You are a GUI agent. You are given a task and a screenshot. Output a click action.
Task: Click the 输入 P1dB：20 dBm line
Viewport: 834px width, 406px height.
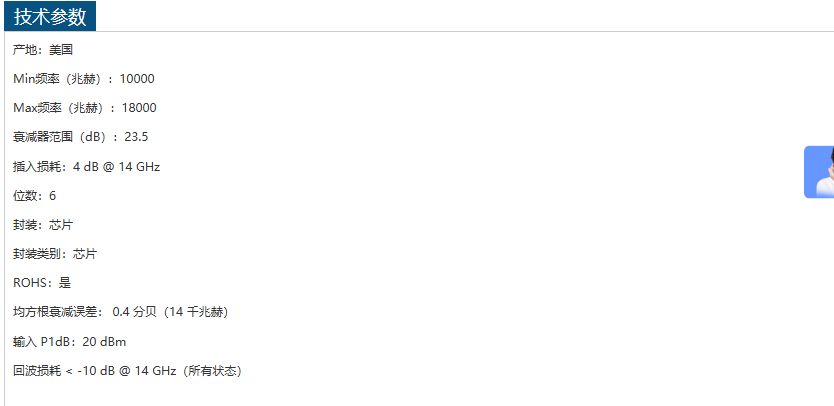[x=70, y=342]
